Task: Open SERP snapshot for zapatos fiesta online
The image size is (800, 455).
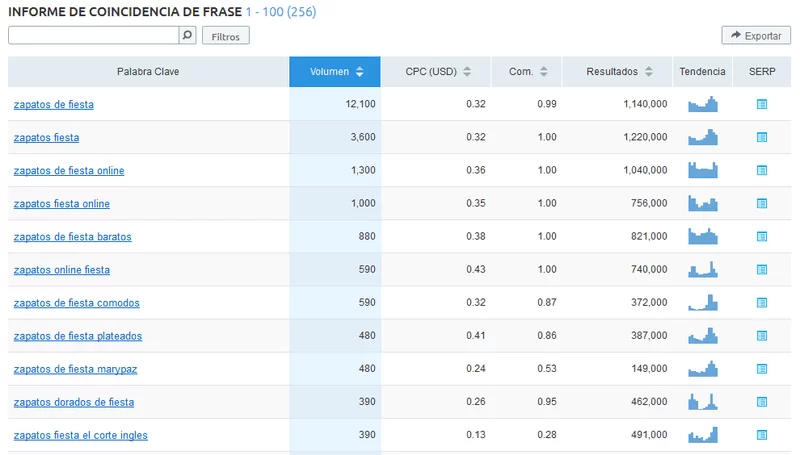Action: tap(762, 204)
